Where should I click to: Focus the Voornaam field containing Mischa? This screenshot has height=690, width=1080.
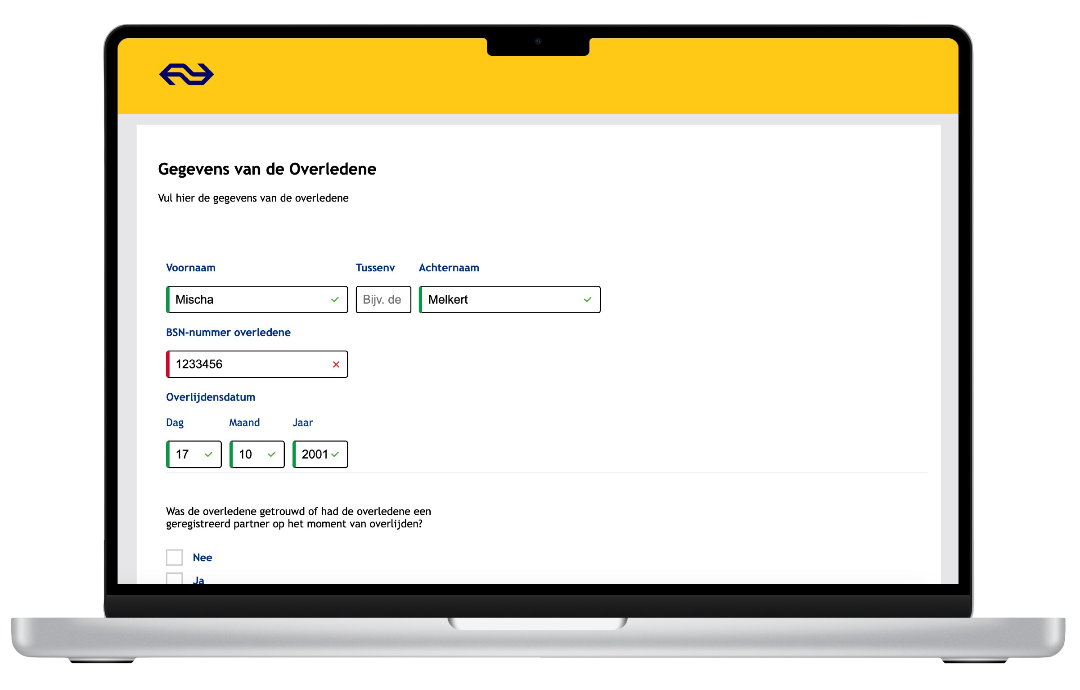pyautogui.click(x=257, y=300)
